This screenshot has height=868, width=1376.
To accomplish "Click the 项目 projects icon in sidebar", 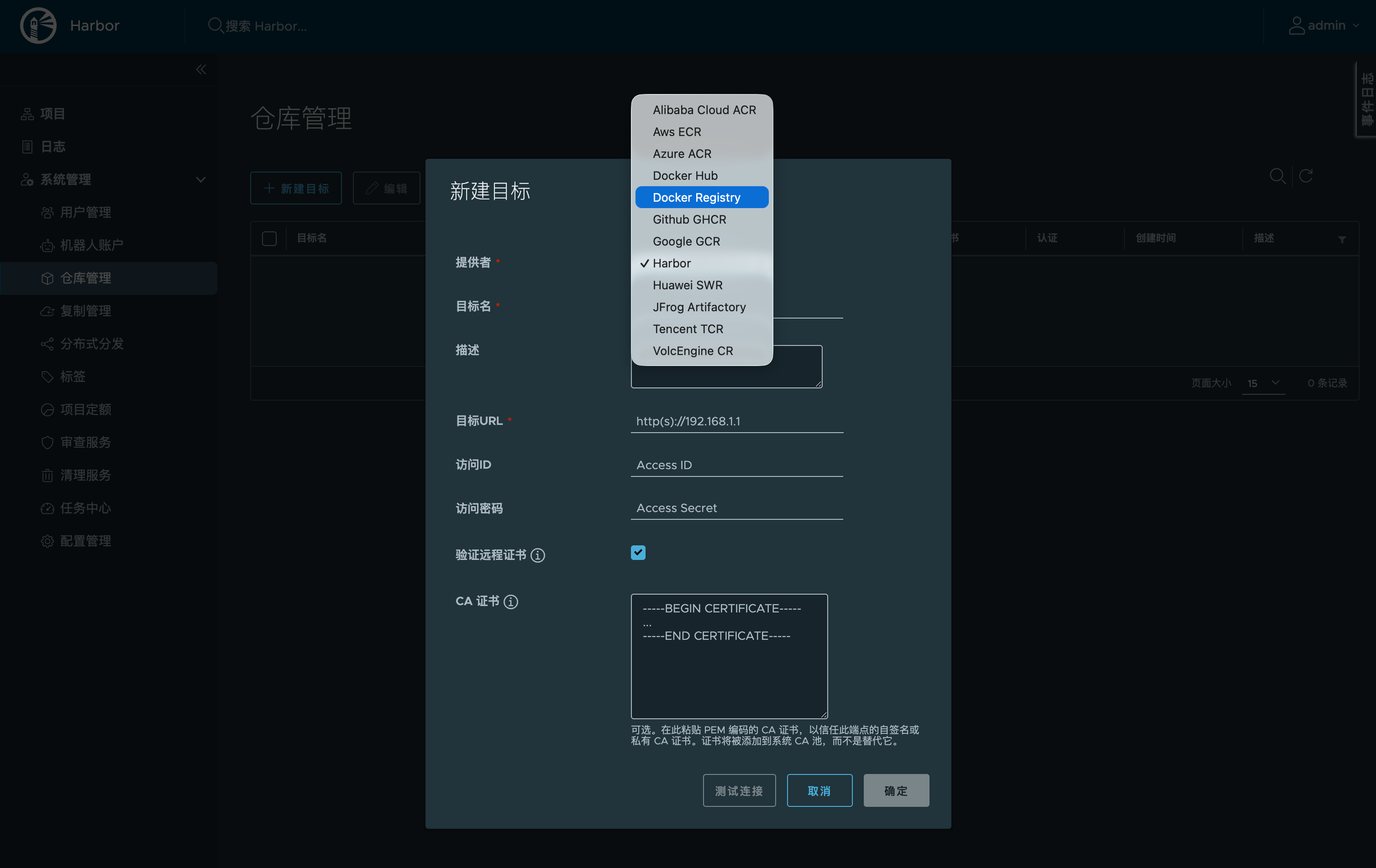I will pyautogui.click(x=27, y=114).
